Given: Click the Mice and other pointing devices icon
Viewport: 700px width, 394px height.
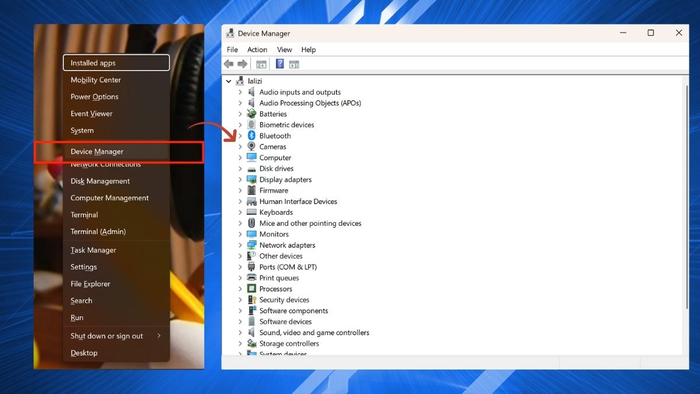Looking at the screenshot, I should (x=251, y=223).
